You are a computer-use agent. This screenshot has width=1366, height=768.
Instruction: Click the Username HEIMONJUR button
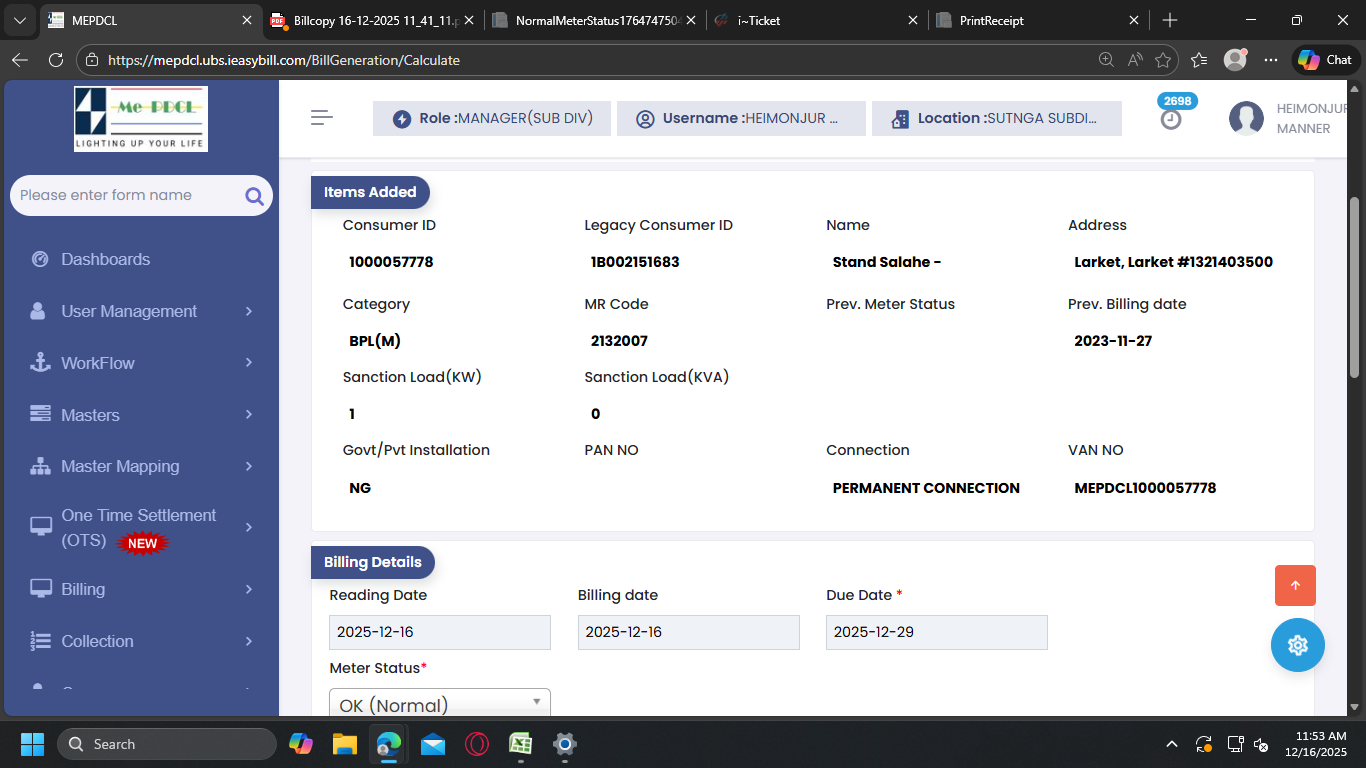[x=741, y=118]
